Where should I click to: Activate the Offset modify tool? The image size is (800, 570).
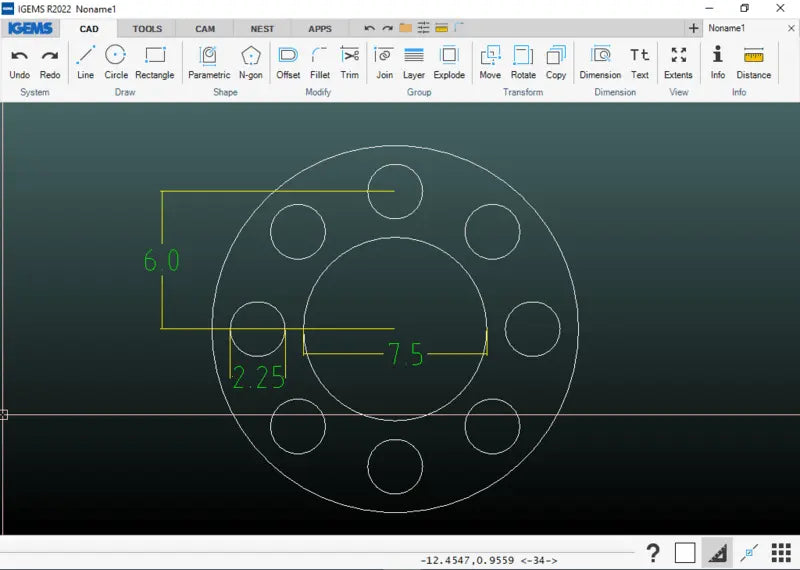click(x=288, y=62)
